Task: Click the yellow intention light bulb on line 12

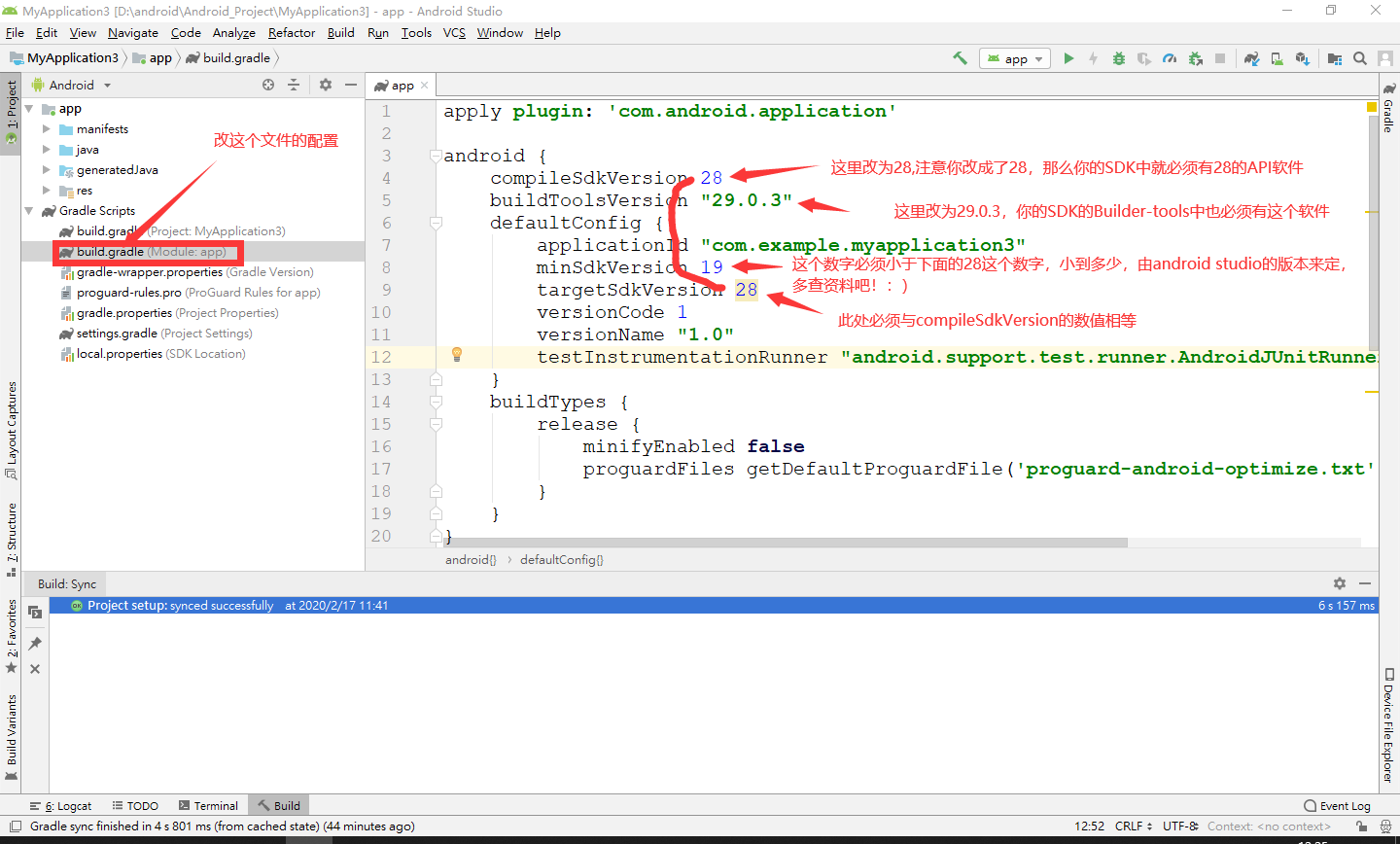Action: [457, 355]
